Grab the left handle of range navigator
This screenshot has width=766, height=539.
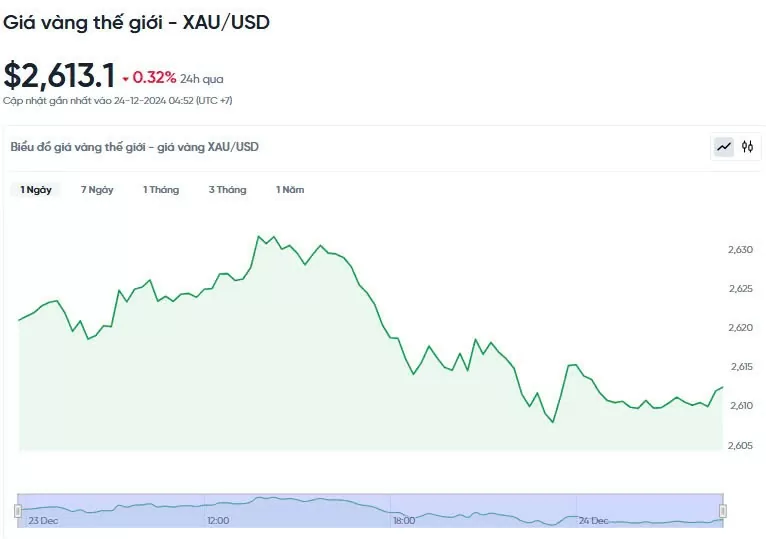[18, 511]
